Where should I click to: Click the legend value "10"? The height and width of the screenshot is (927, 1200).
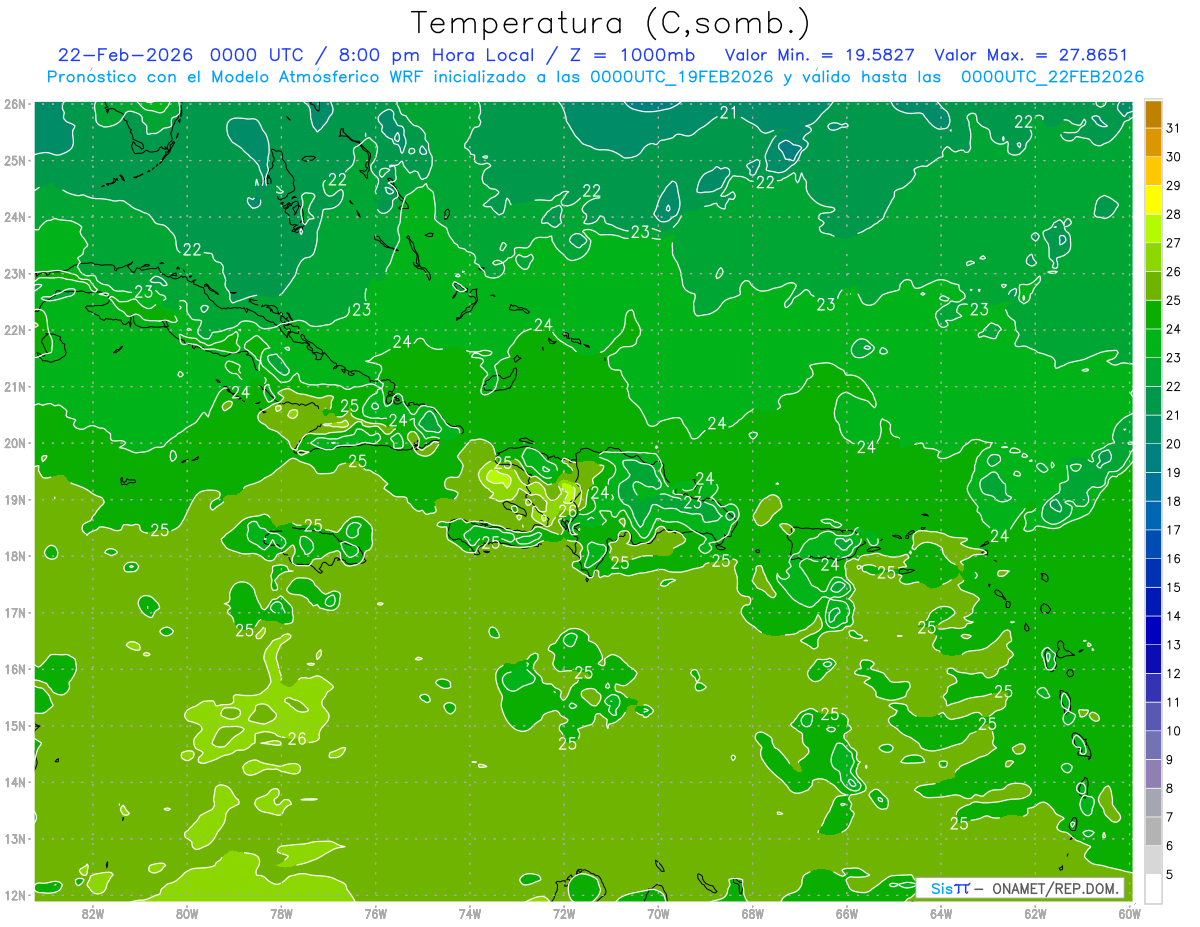[x=1173, y=731]
